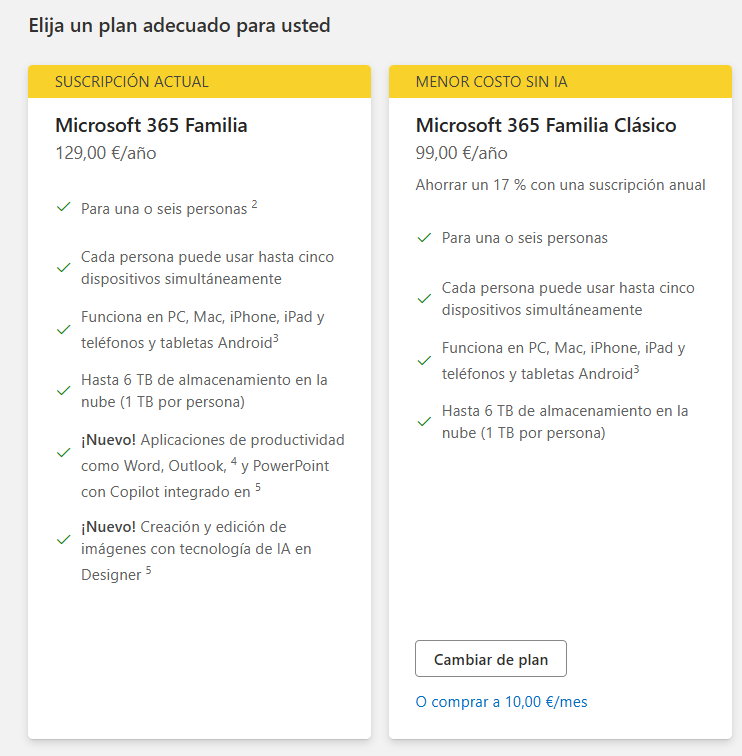This screenshot has height=756, width=742.
Task: Click the yellow "SUSCRIPCIÓN ACTUAL" banner
Action: point(199,82)
